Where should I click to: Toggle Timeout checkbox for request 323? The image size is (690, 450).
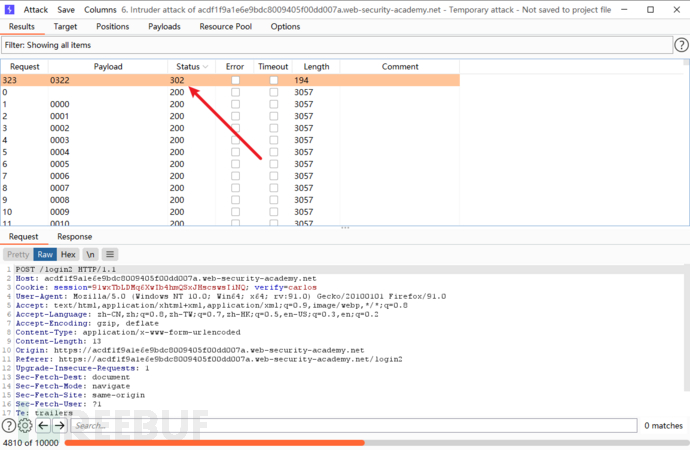click(x=273, y=79)
